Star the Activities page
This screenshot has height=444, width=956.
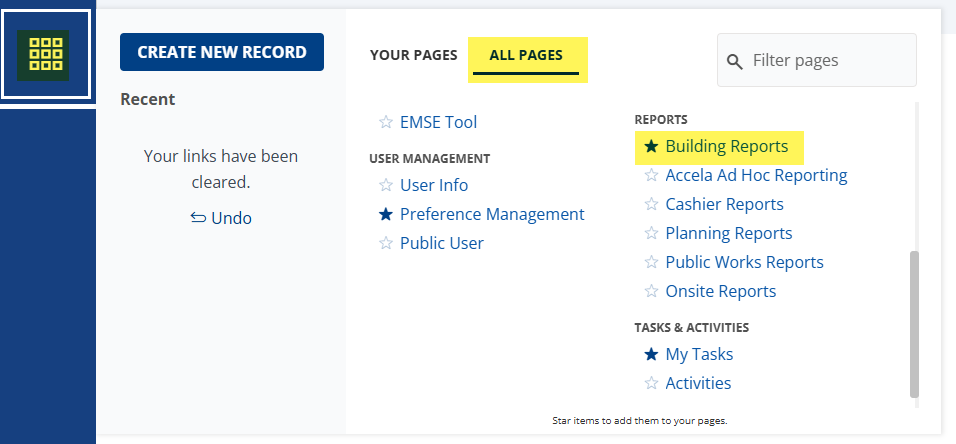(x=651, y=383)
